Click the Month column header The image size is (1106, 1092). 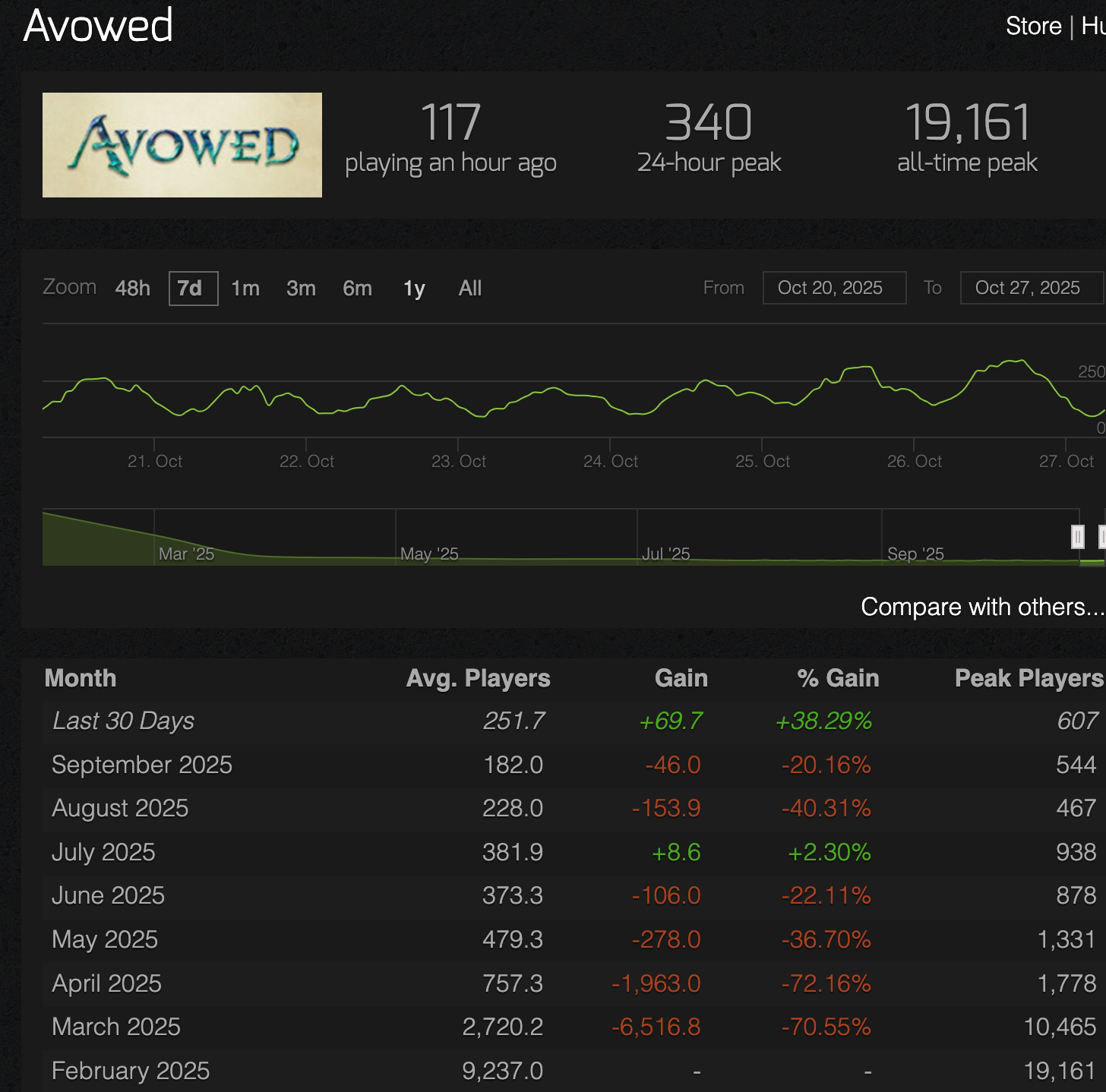point(81,678)
